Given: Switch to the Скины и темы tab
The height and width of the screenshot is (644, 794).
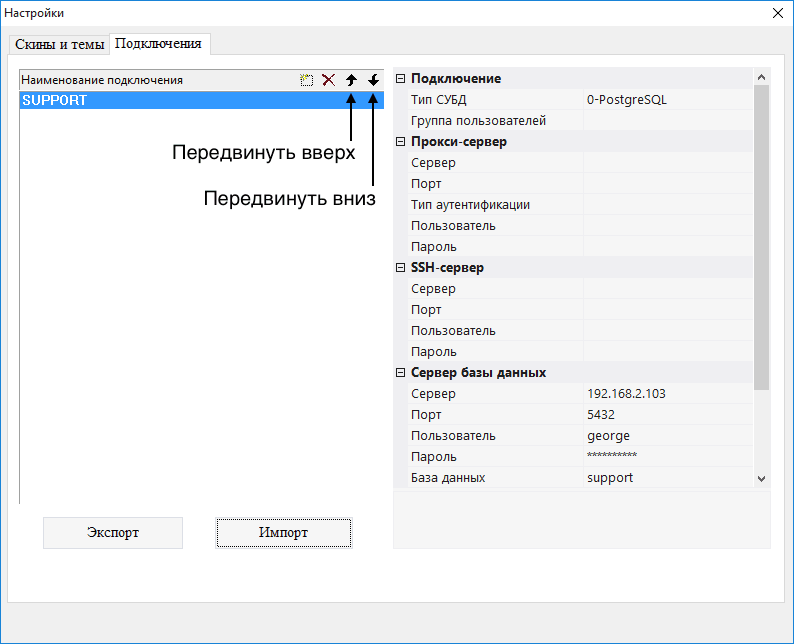Looking at the screenshot, I should (x=60, y=45).
